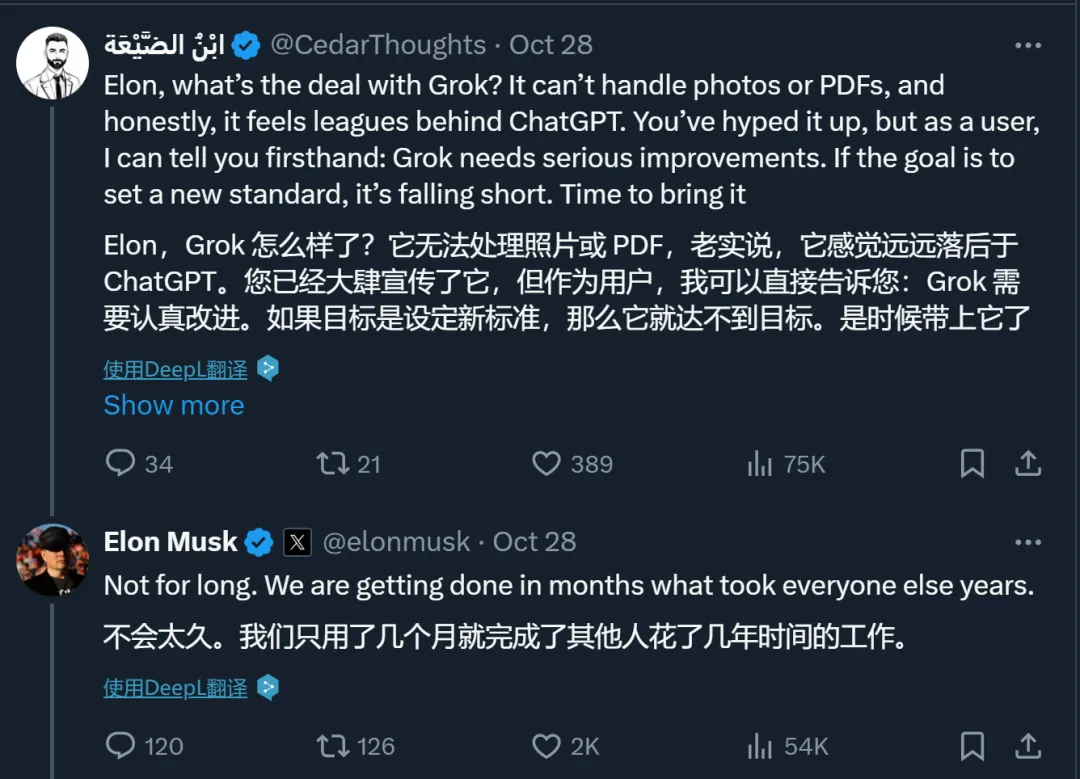Bookmark Elon Musk's reply tweet
This screenshot has width=1080, height=779.
coord(971,745)
